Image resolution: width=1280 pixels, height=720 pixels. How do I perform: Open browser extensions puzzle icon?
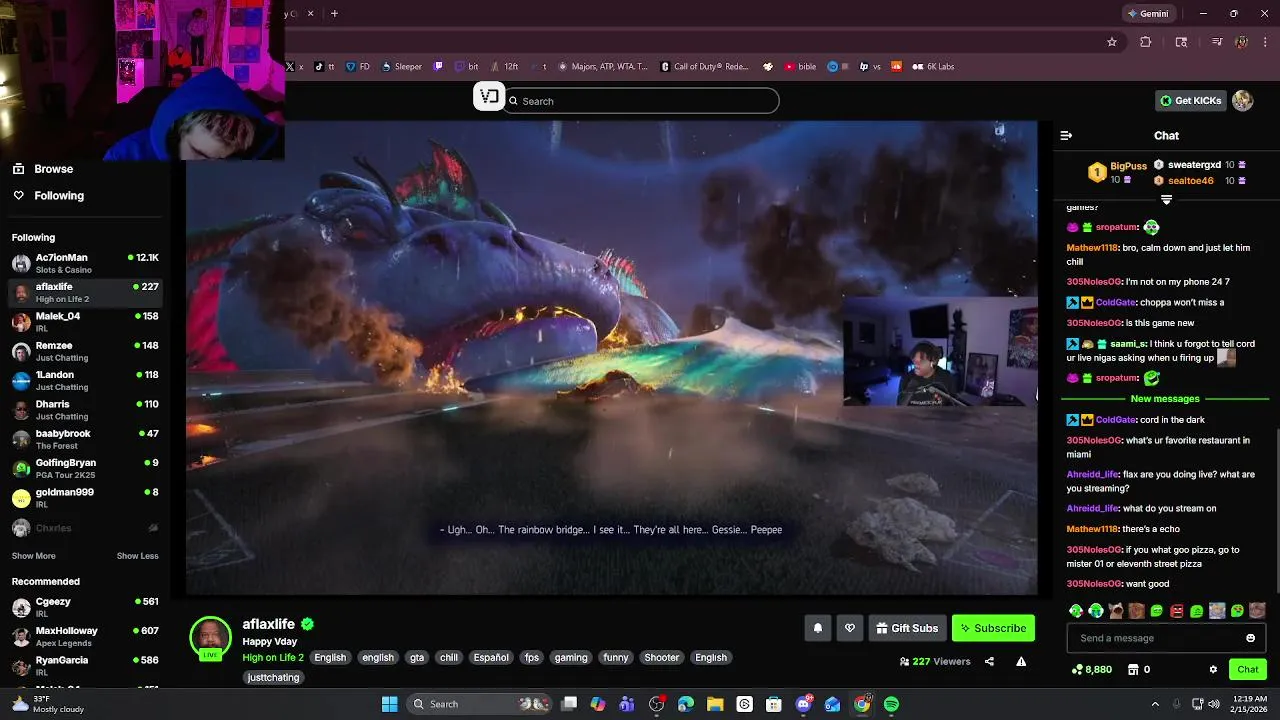coord(1146,42)
